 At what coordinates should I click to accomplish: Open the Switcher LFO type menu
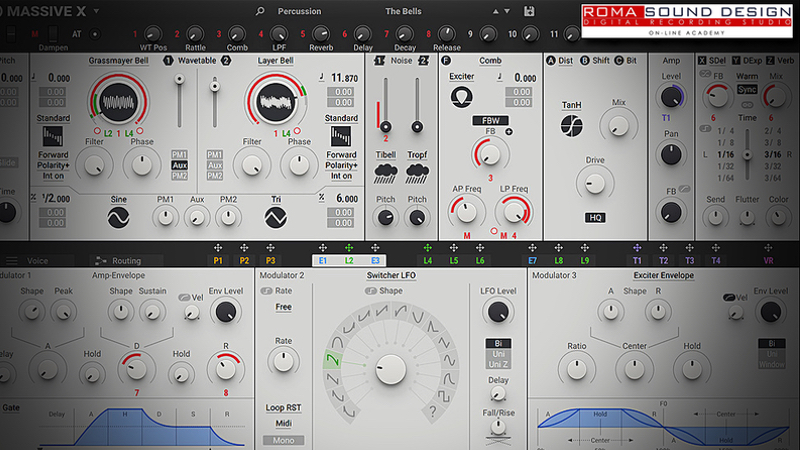pos(391,275)
